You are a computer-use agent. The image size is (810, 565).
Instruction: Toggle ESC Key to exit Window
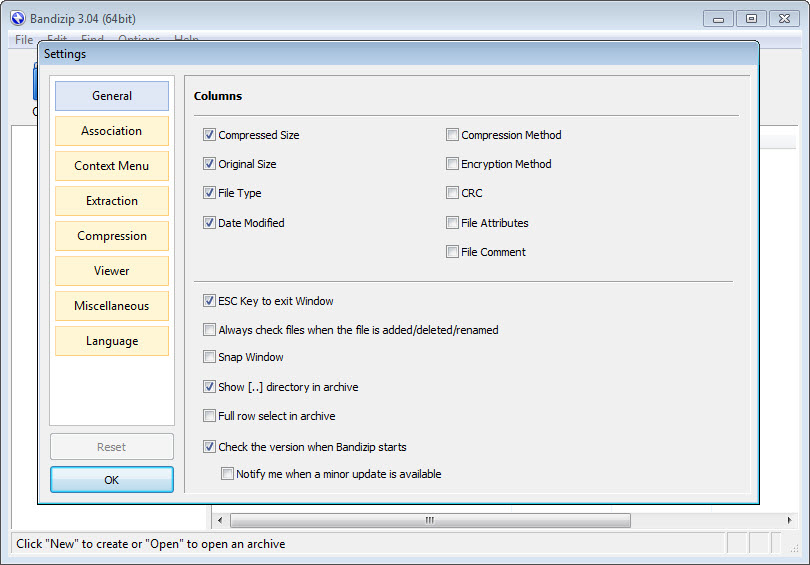pos(209,301)
